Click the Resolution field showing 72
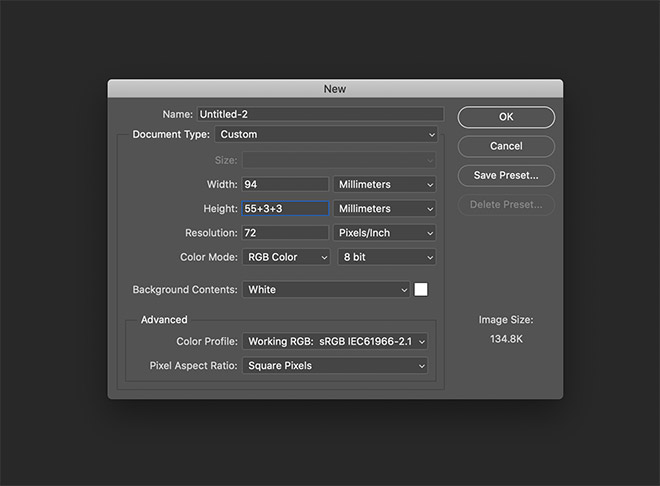This screenshot has width=660, height=486. click(x=285, y=233)
